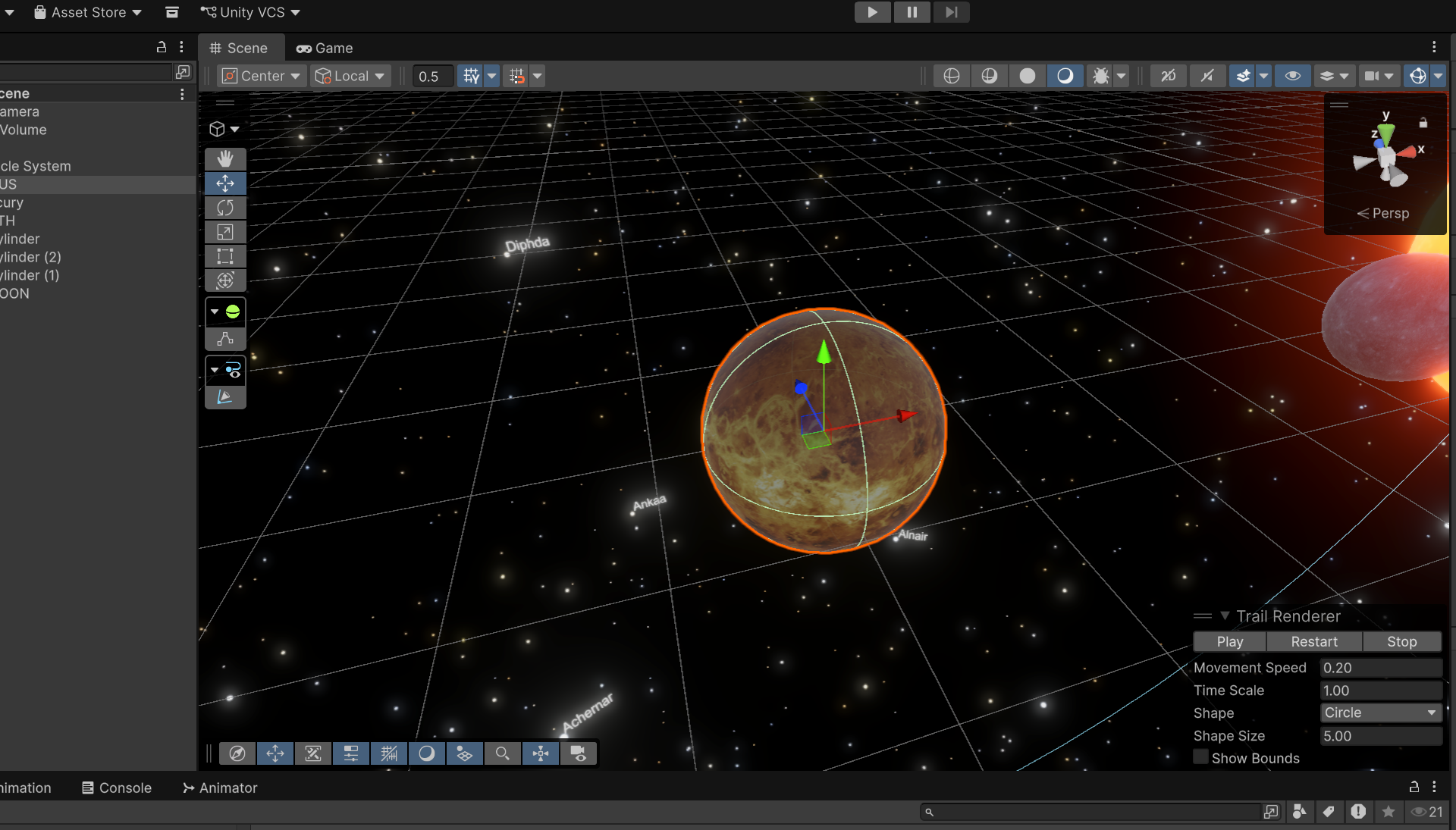
Task: Select the Scale tool
Action: pyautogui.click(x=225, y=232)
